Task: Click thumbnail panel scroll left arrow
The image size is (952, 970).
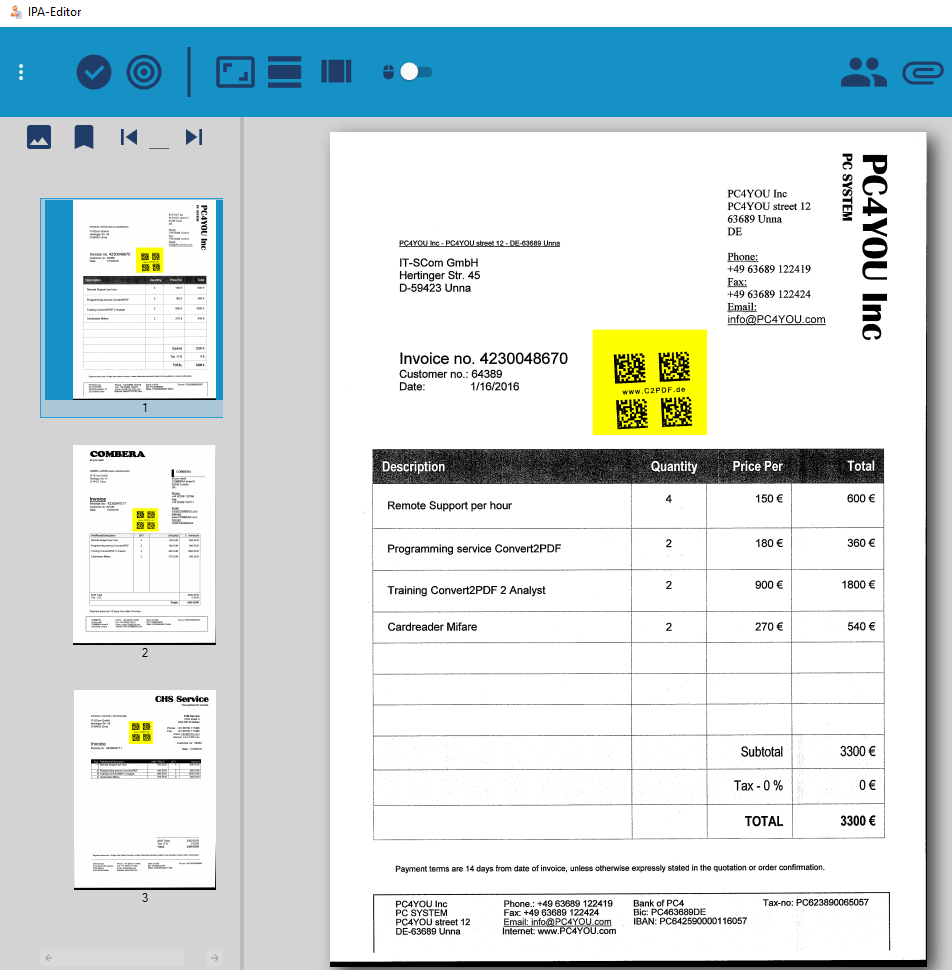Action: (49, 958)
